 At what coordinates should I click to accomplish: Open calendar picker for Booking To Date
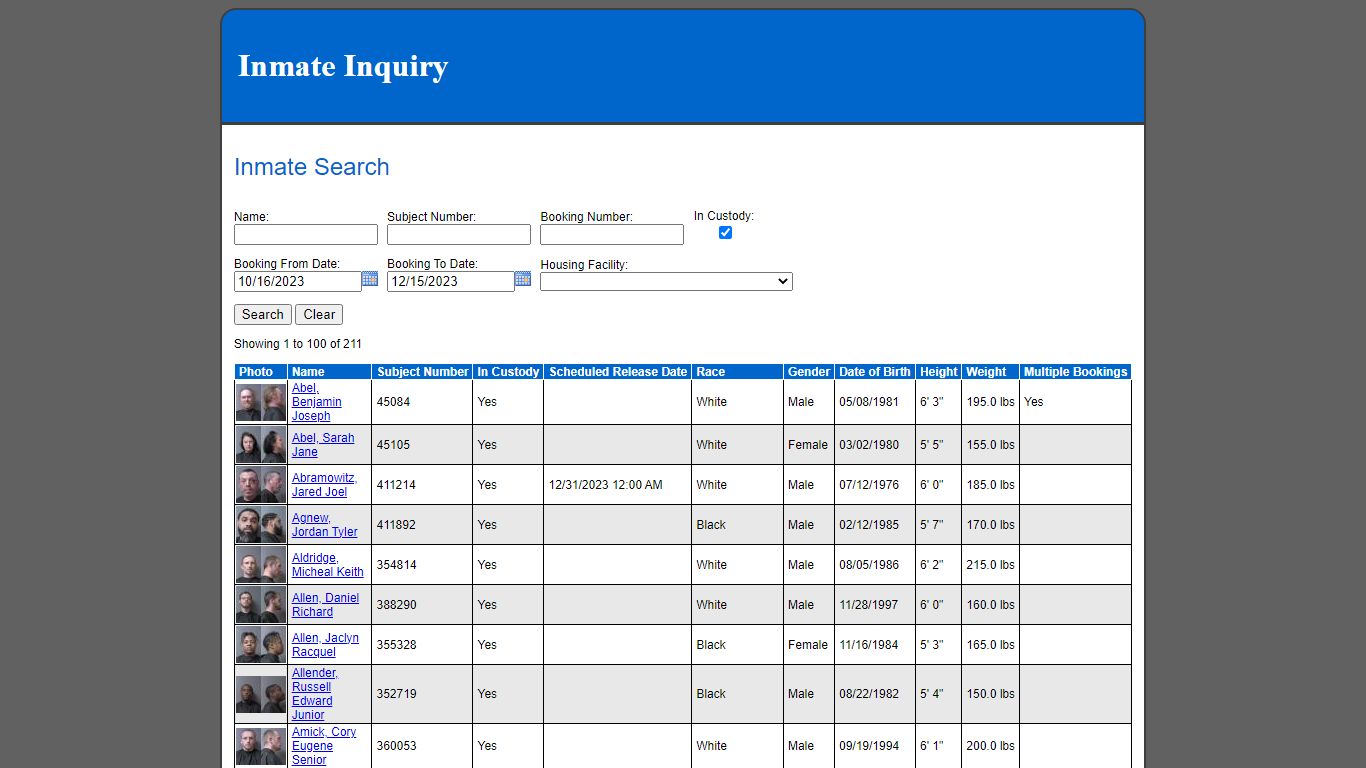point(523,279)
